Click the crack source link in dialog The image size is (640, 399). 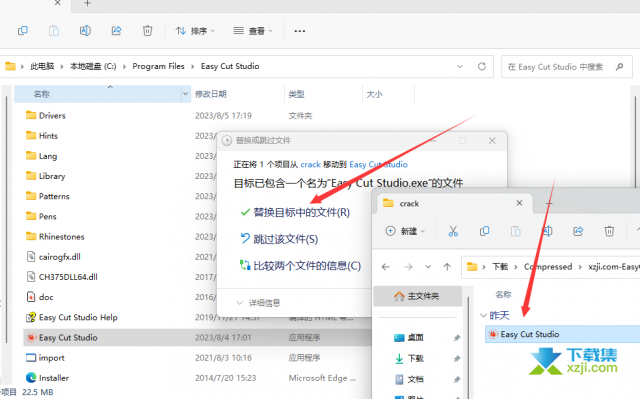(311, 164)
